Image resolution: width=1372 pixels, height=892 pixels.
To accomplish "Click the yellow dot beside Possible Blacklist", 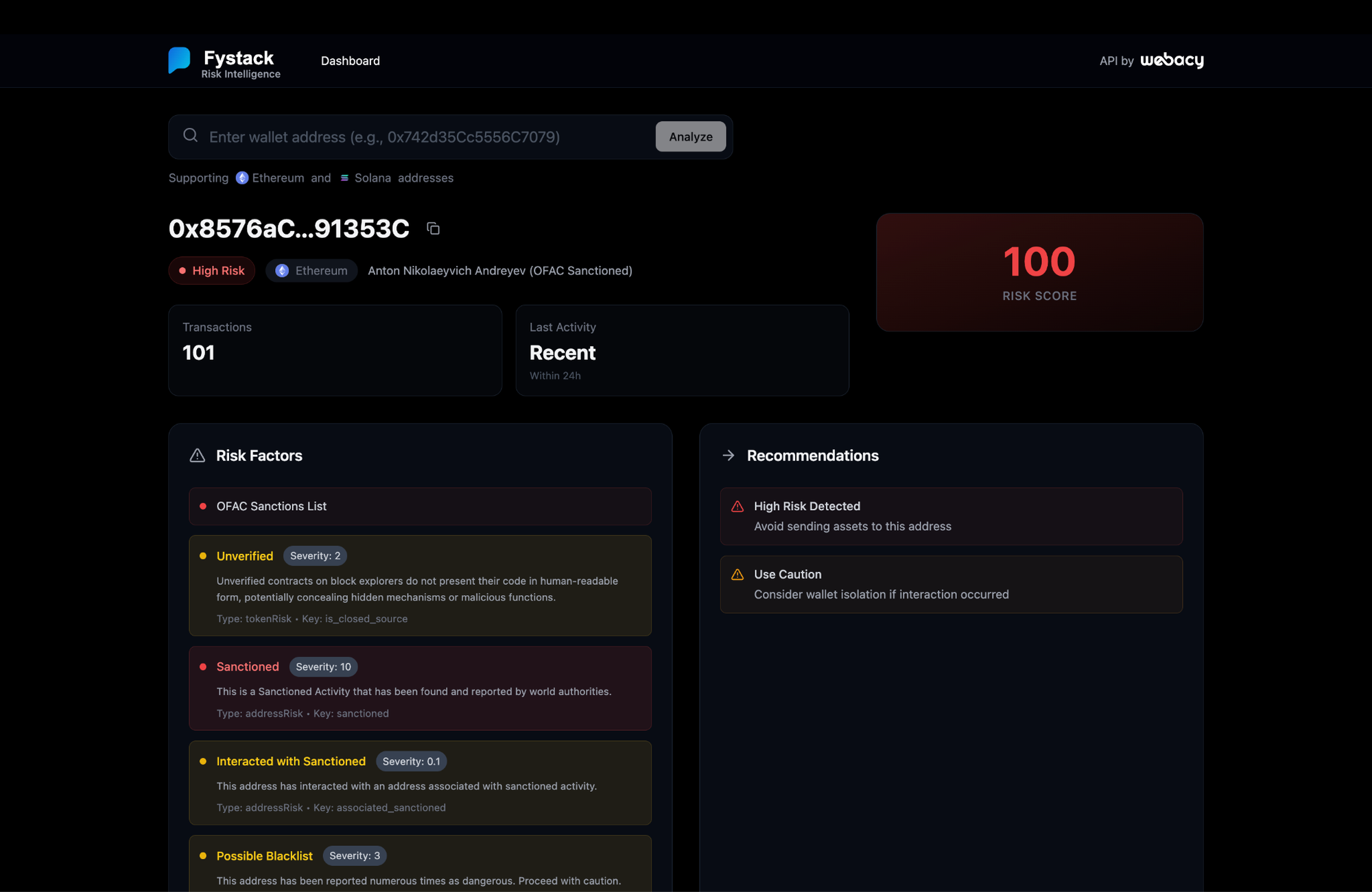I will point(203,856).
